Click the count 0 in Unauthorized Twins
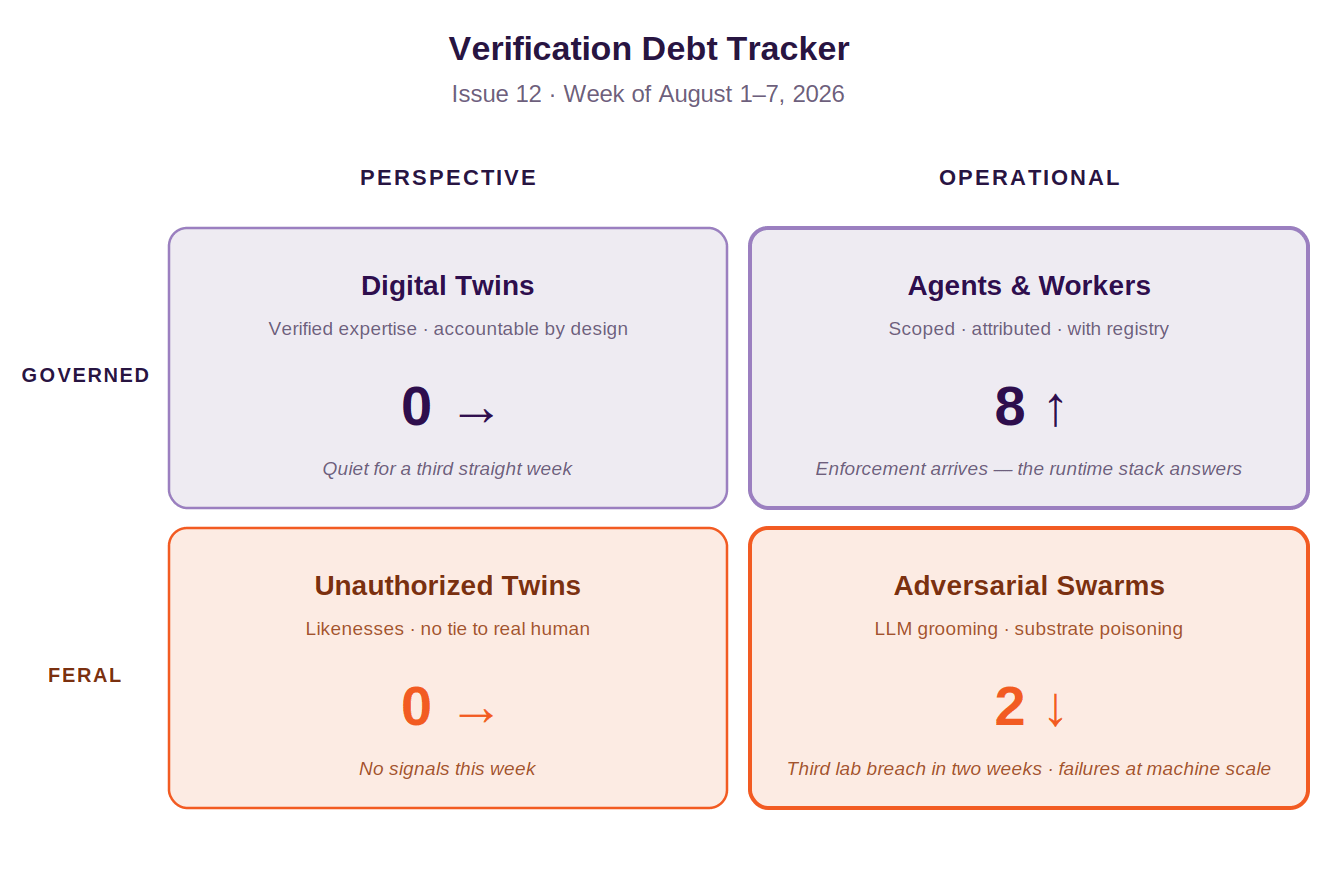The width and height of the screenshot is (1329, 880). coord(416,707)
